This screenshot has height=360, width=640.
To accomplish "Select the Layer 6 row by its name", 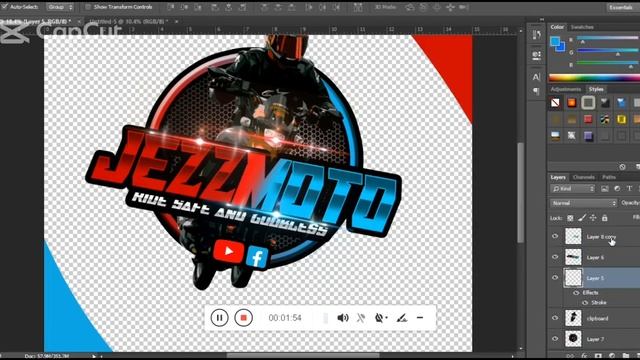I will [x=595, y=257].
